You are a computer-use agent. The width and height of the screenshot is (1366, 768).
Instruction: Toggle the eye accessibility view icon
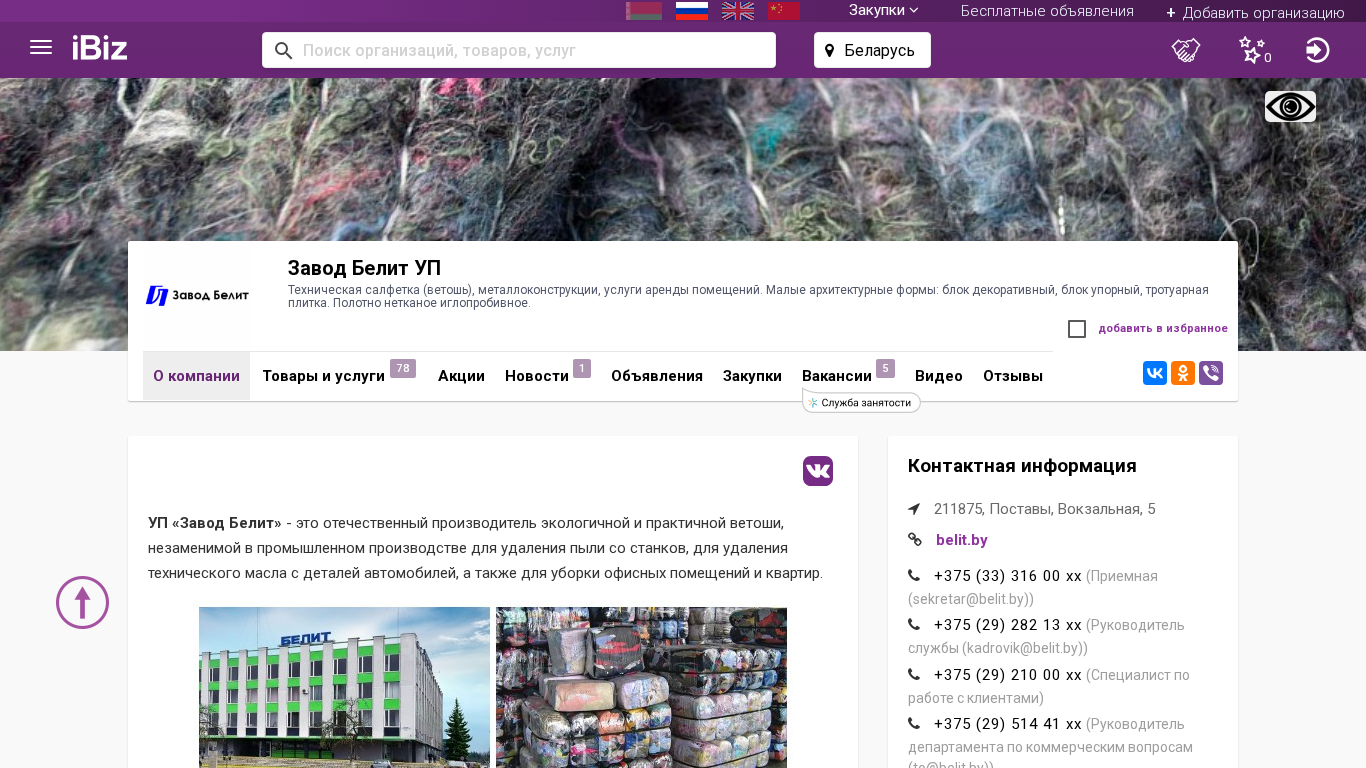[1290, 107]
